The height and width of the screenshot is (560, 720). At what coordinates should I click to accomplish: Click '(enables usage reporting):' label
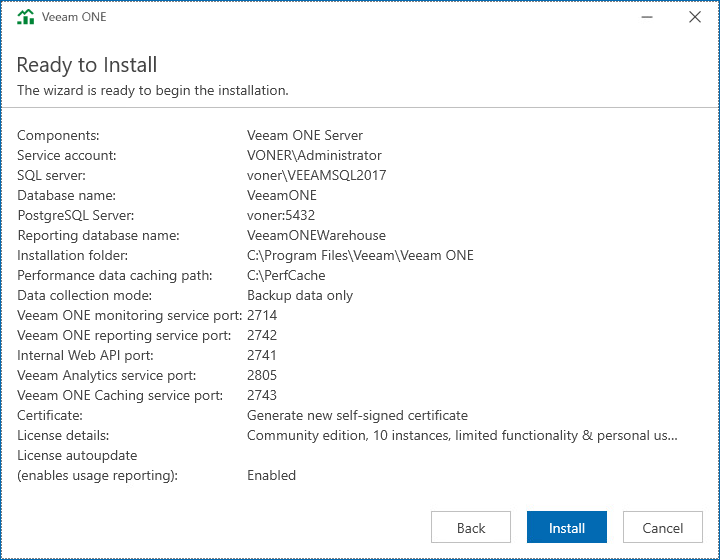point(97,476)
